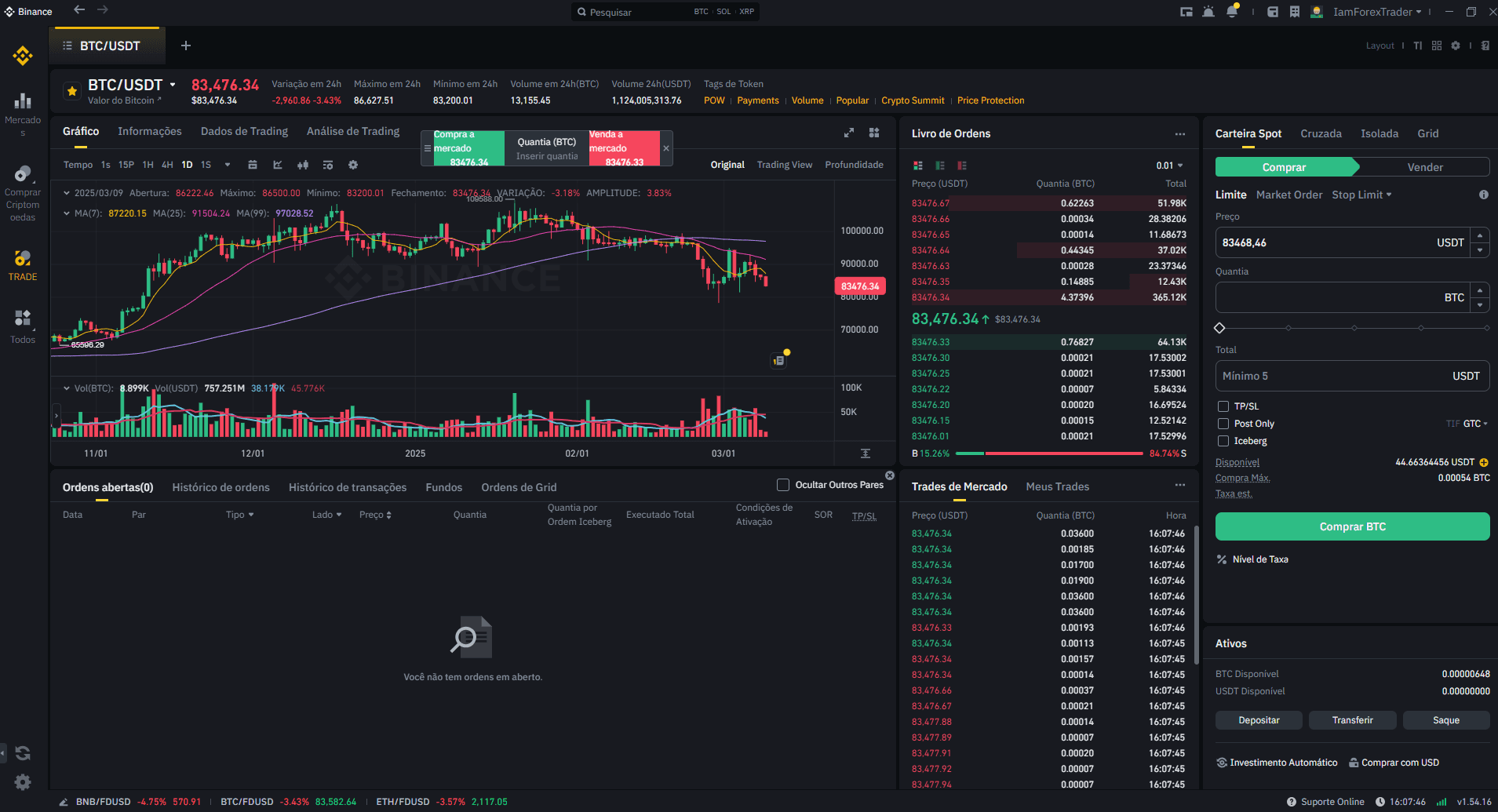Open the Dados de Trading tab
1498x812 pixels.
(244, 131)
